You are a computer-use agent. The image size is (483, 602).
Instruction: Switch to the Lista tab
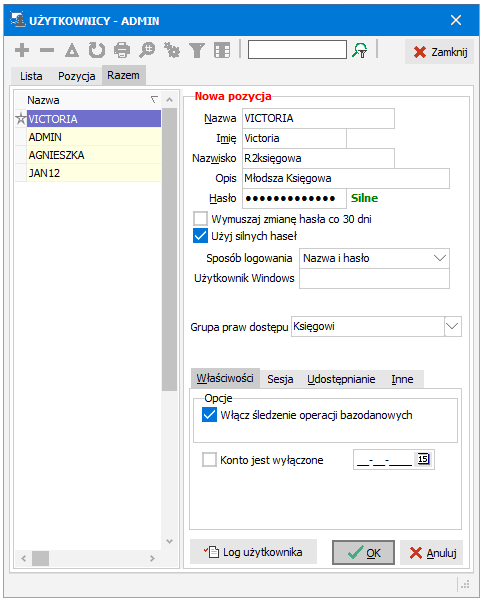tap(31, 76)
